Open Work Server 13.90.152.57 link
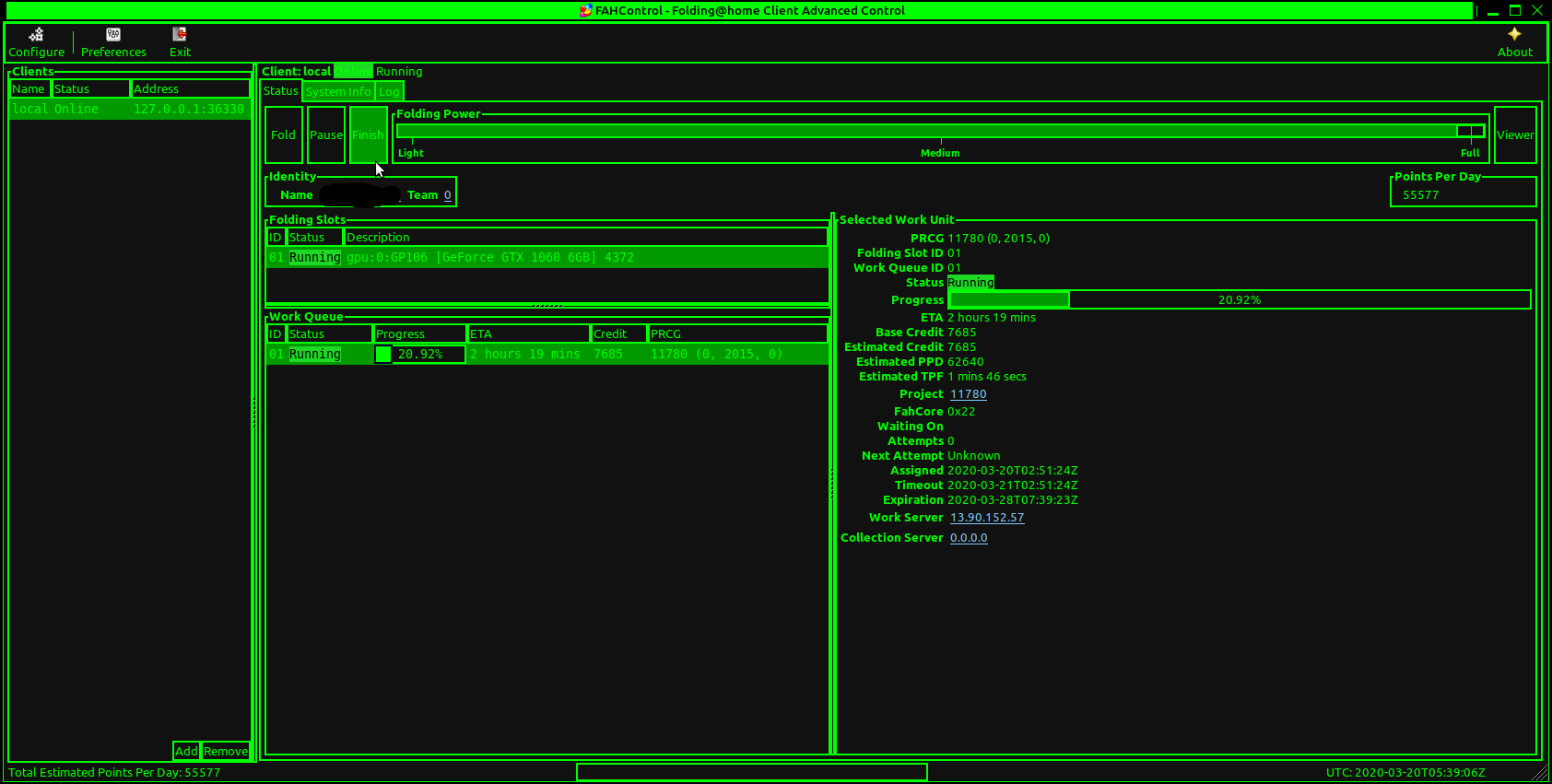 987,518
